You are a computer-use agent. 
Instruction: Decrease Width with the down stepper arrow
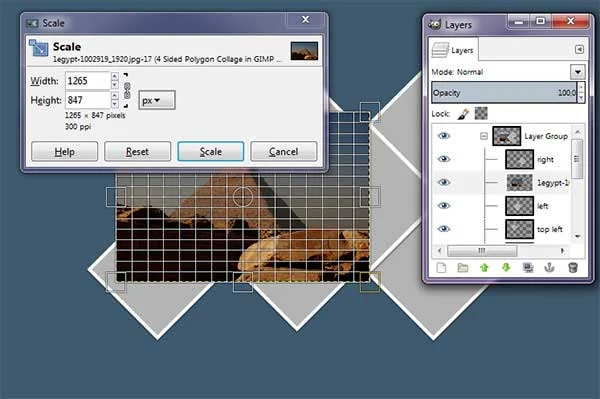point(114,85)
